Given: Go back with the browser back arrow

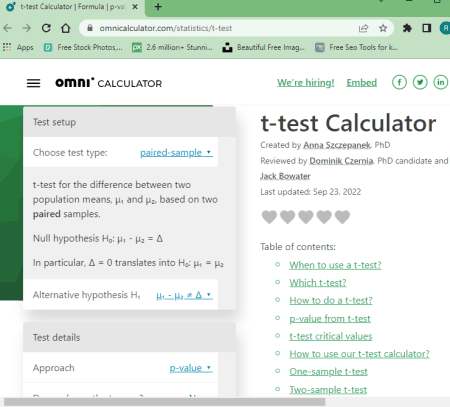Looking at the screenshot, I should pos(8,28).
